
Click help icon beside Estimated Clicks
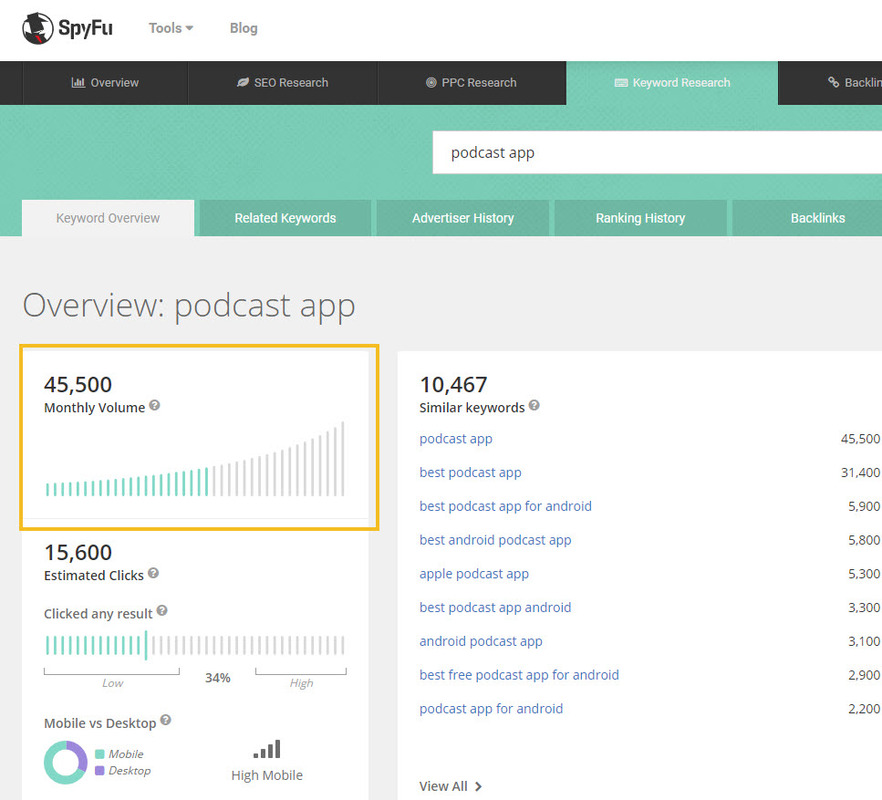pyautogui.click(x=153, y=574)
